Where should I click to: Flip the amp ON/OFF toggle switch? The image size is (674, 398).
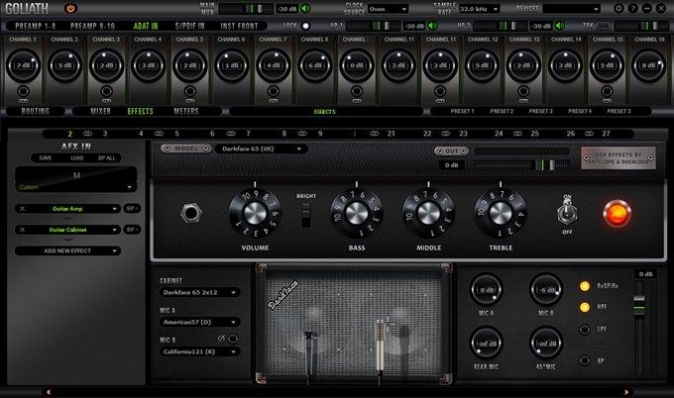[x=567, y=213]
